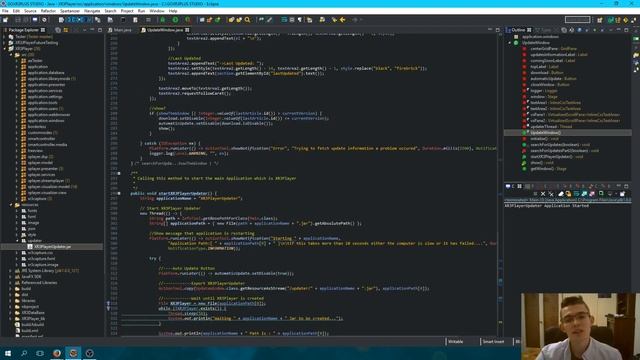
Task: Click Collapse All icon in Package Explorer
Action: click(x=58, y=30)
